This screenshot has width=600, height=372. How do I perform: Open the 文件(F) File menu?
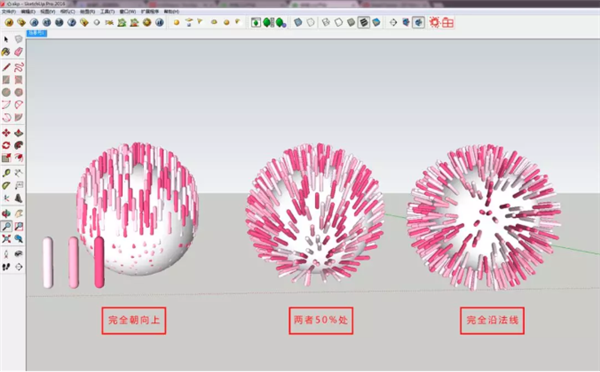[x=8, y=12]
